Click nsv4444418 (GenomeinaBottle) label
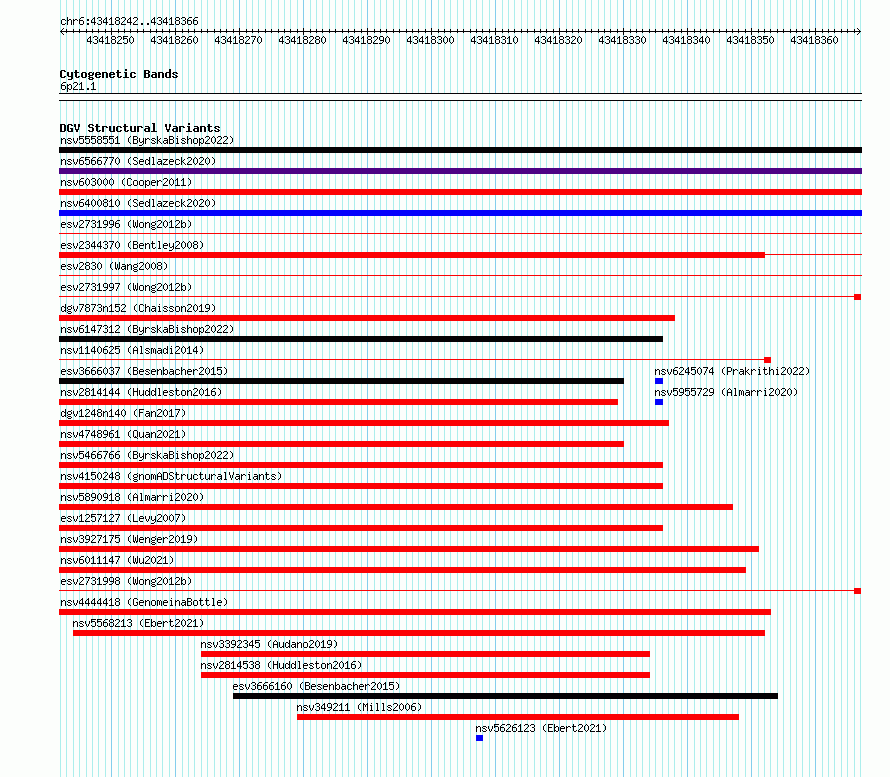The image size is (890, 777). click(144, 602)
